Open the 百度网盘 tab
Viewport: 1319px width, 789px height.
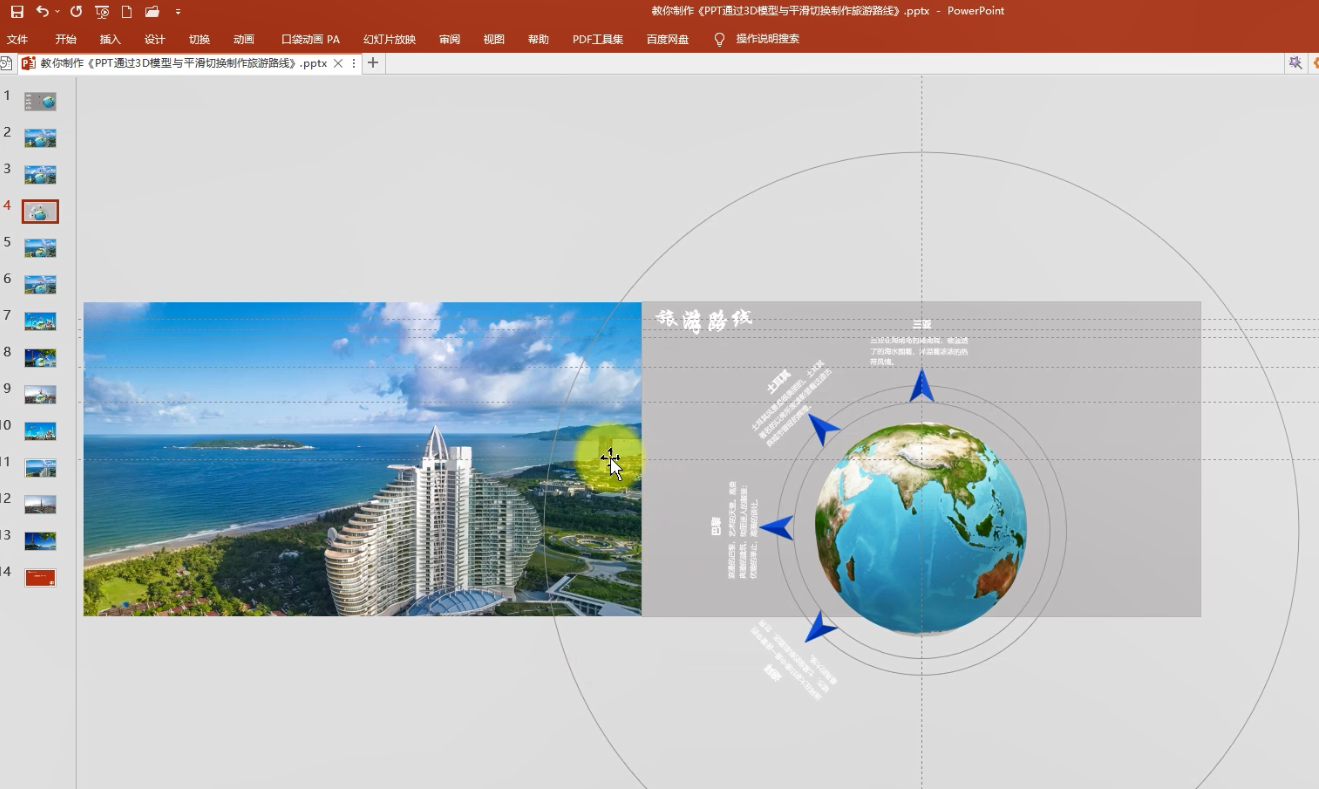click(x=667, y=39)
